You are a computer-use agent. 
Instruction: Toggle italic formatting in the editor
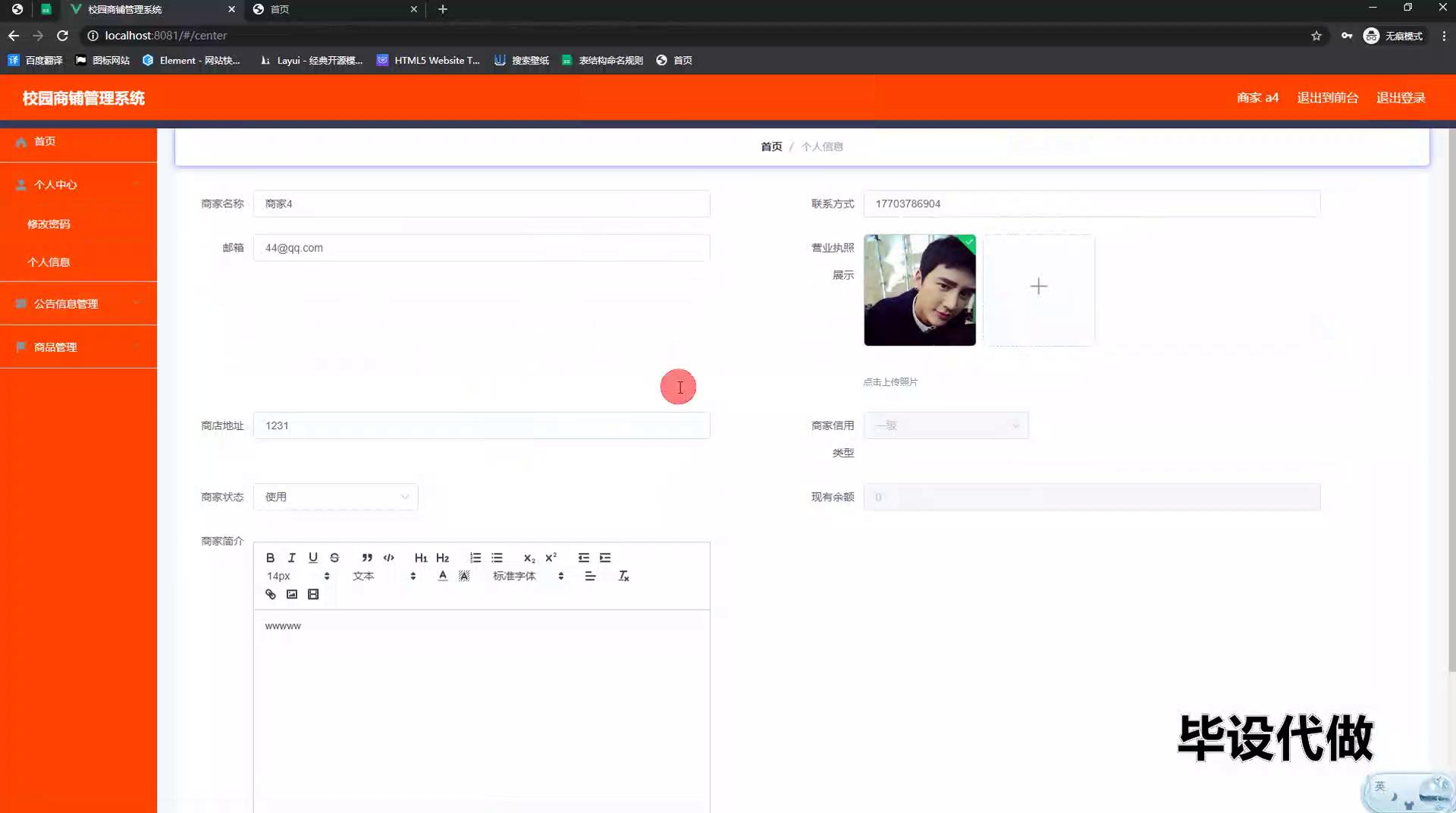coord(291,557)
